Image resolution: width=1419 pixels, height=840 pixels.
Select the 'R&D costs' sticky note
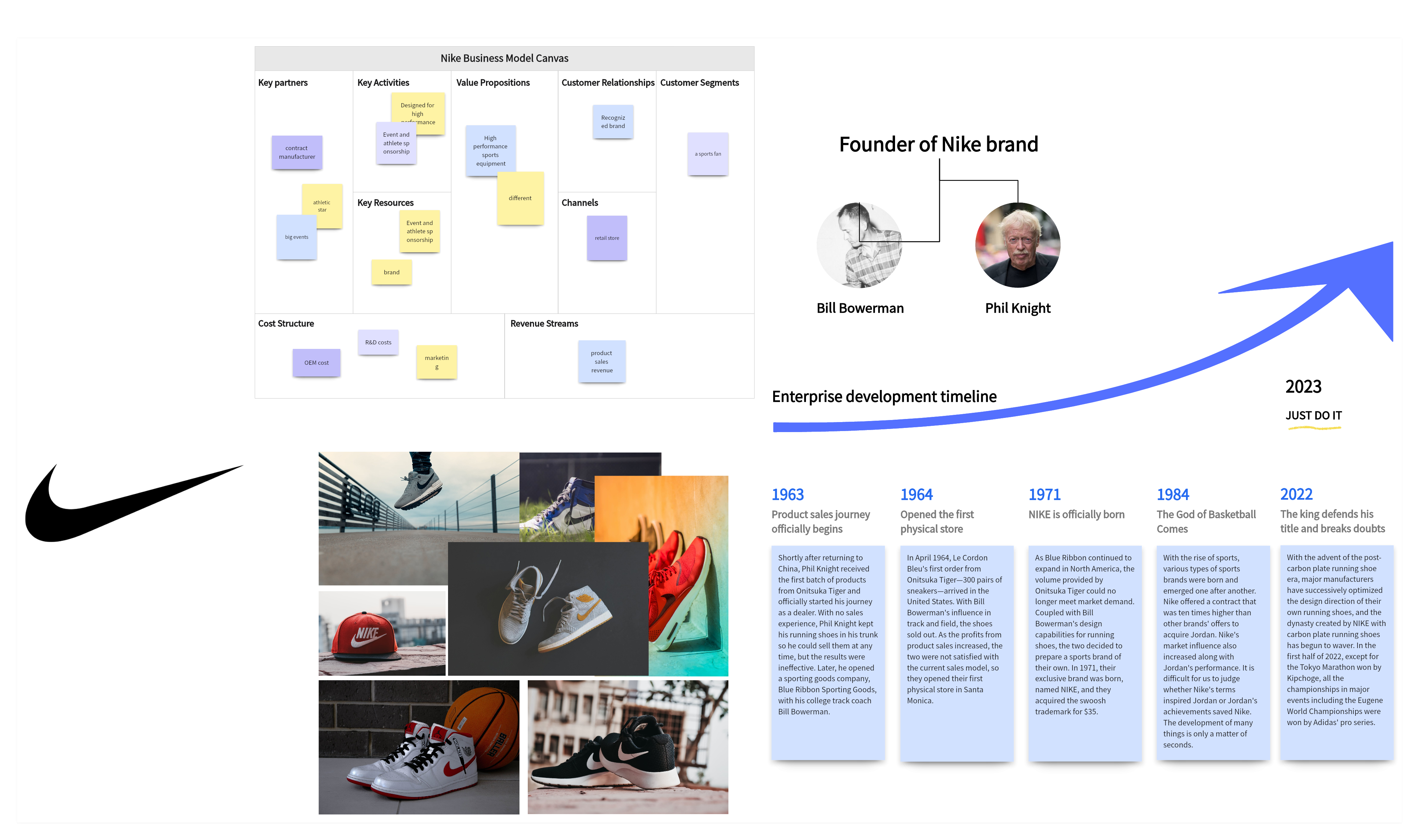378,342
